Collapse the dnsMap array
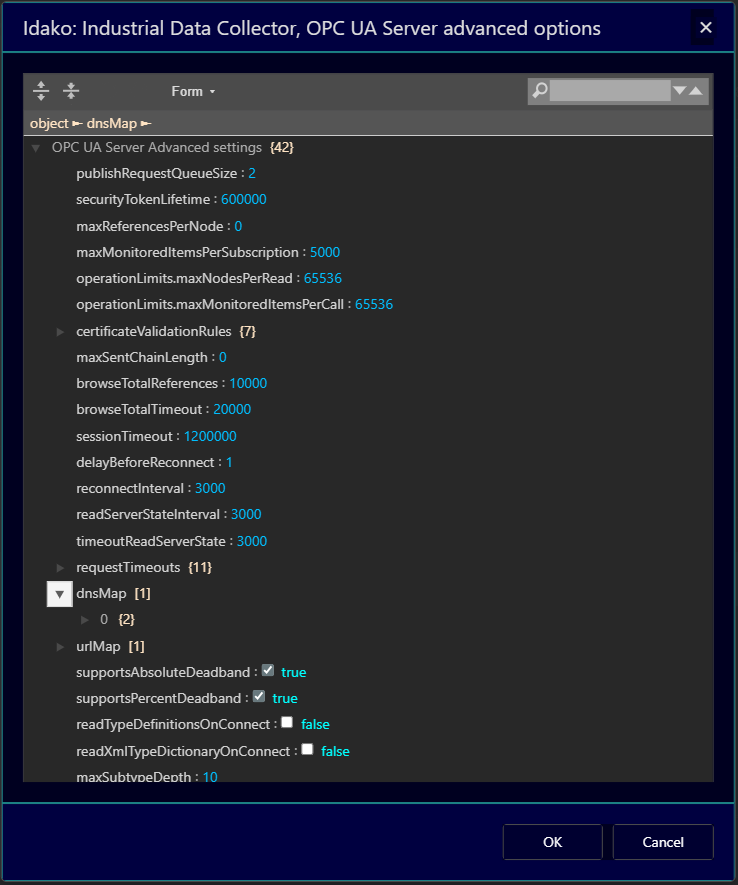This screenshot has height=885, width=738. pyautogui.click(x=60, y=594)
